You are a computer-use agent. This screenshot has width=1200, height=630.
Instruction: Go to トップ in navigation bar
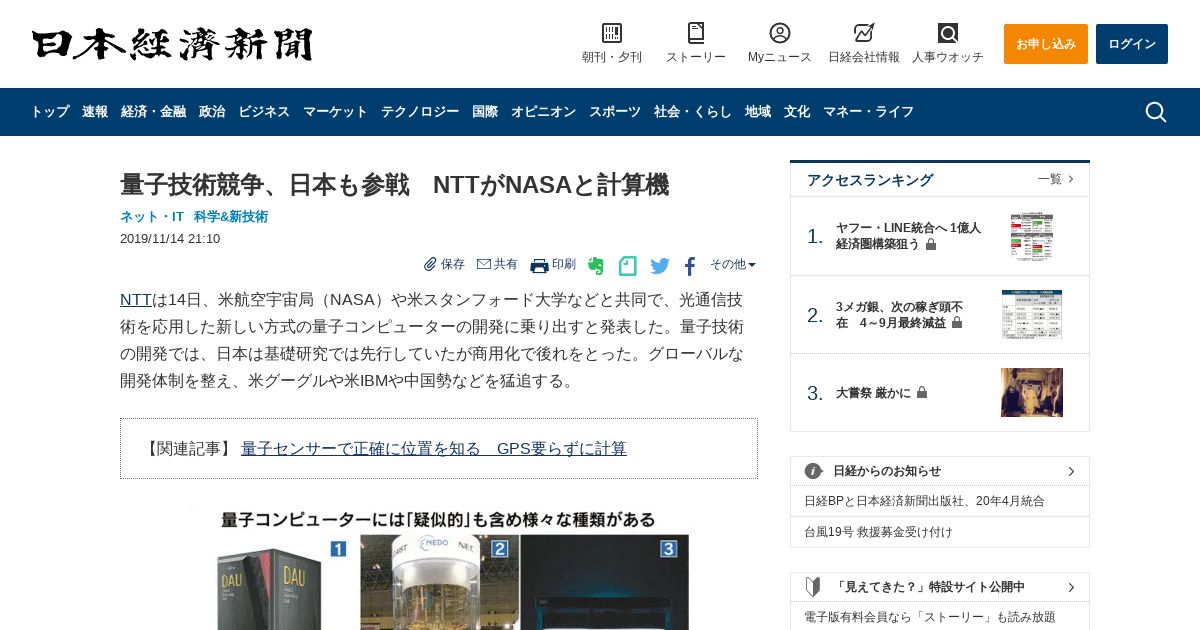point(50,112)
